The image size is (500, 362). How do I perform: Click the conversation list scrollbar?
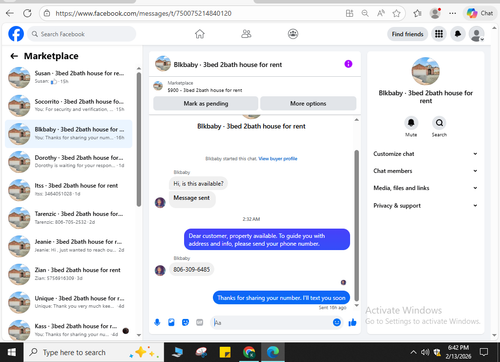[x=139, y=139]
